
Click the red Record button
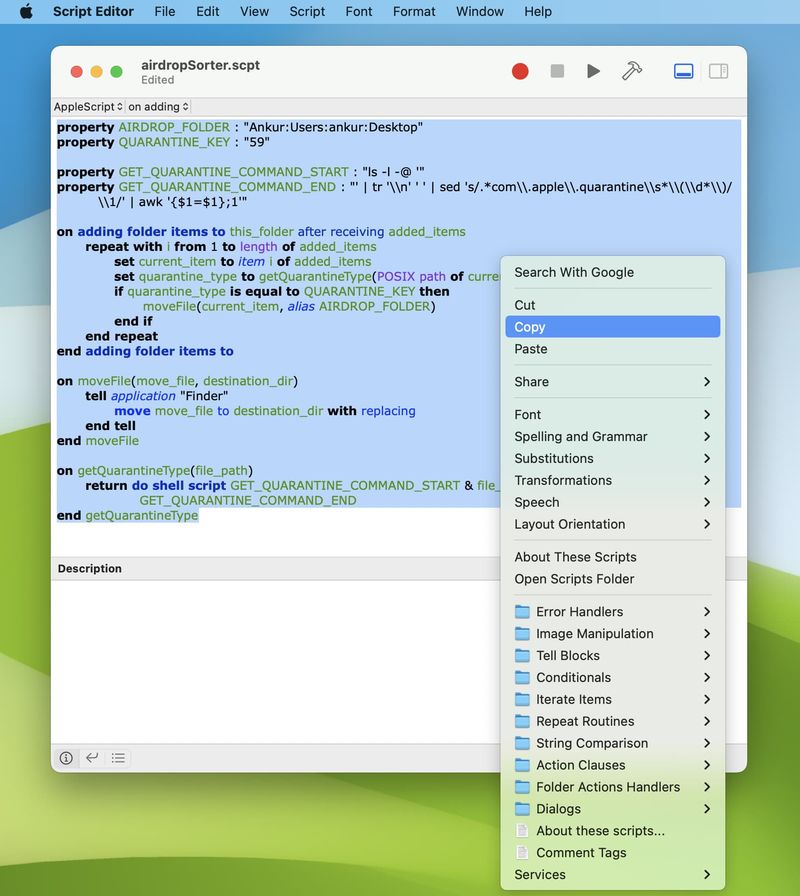point(520,71)
